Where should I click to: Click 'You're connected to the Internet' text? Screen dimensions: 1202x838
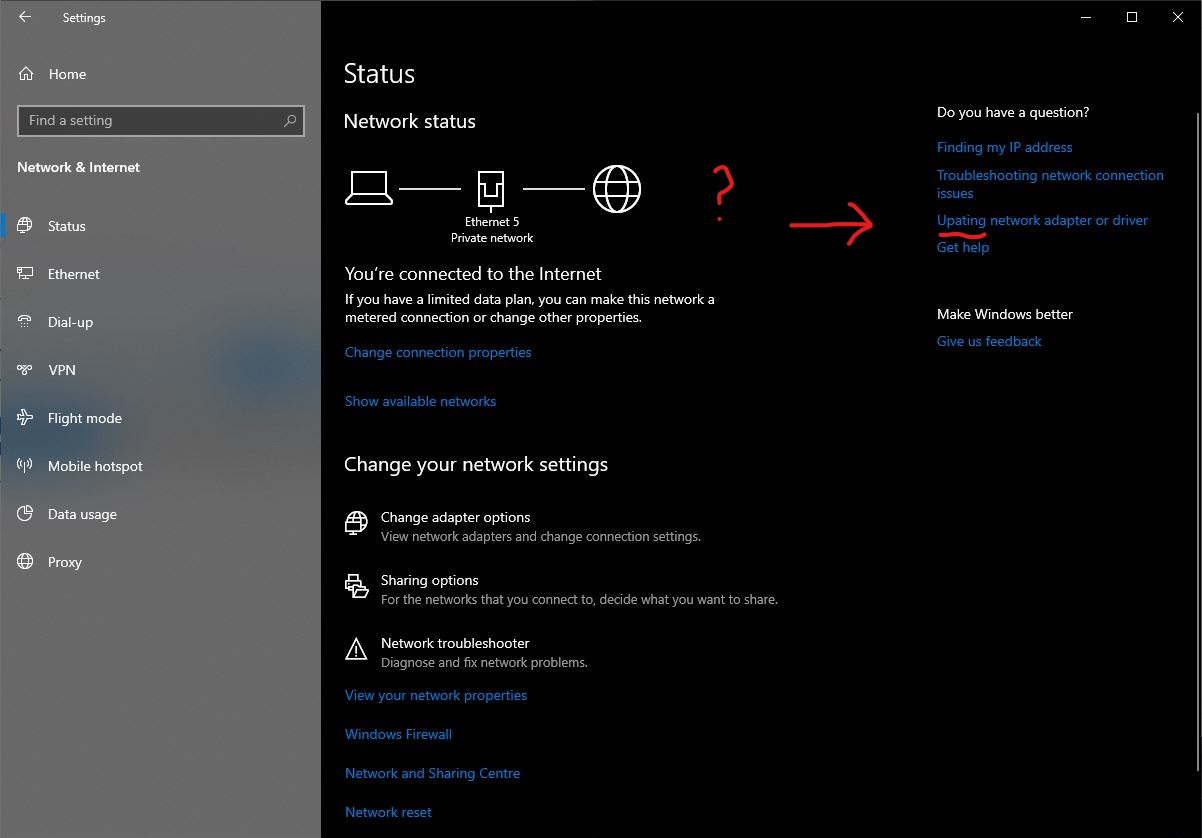(473, 273)
